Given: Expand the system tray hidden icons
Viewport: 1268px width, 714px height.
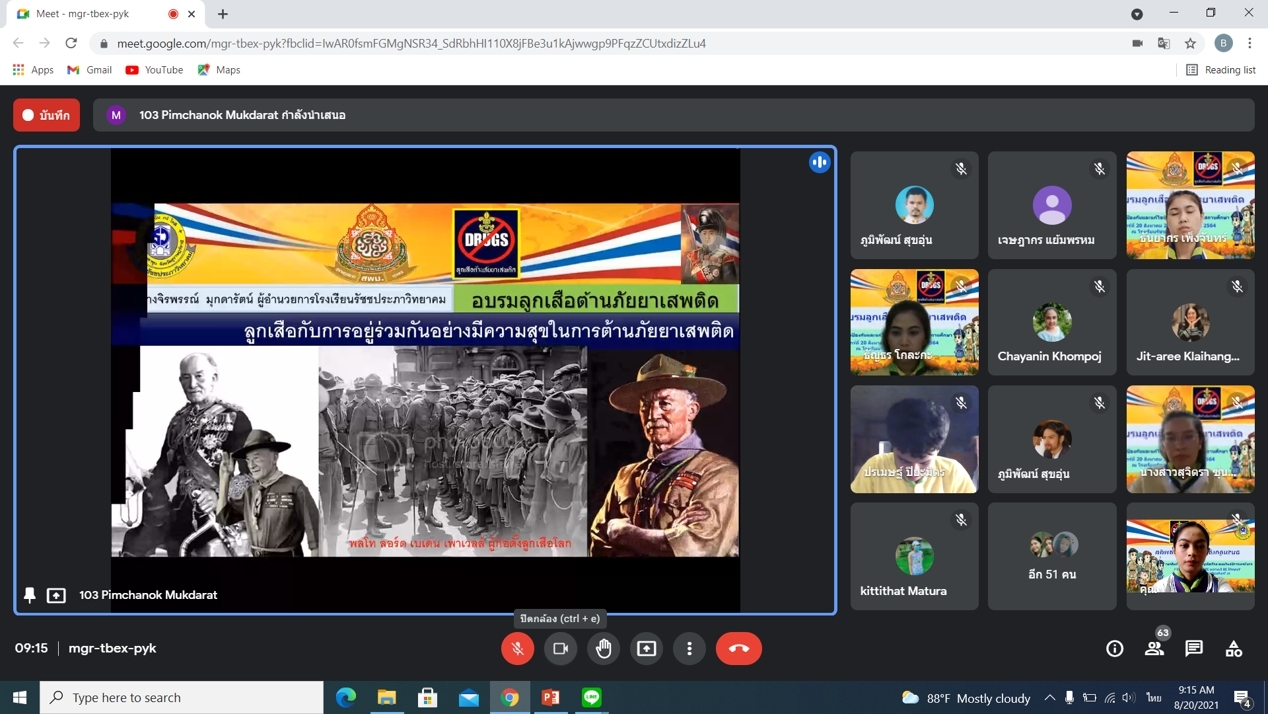Looking at the screenshot, I should click(1049, 697).
